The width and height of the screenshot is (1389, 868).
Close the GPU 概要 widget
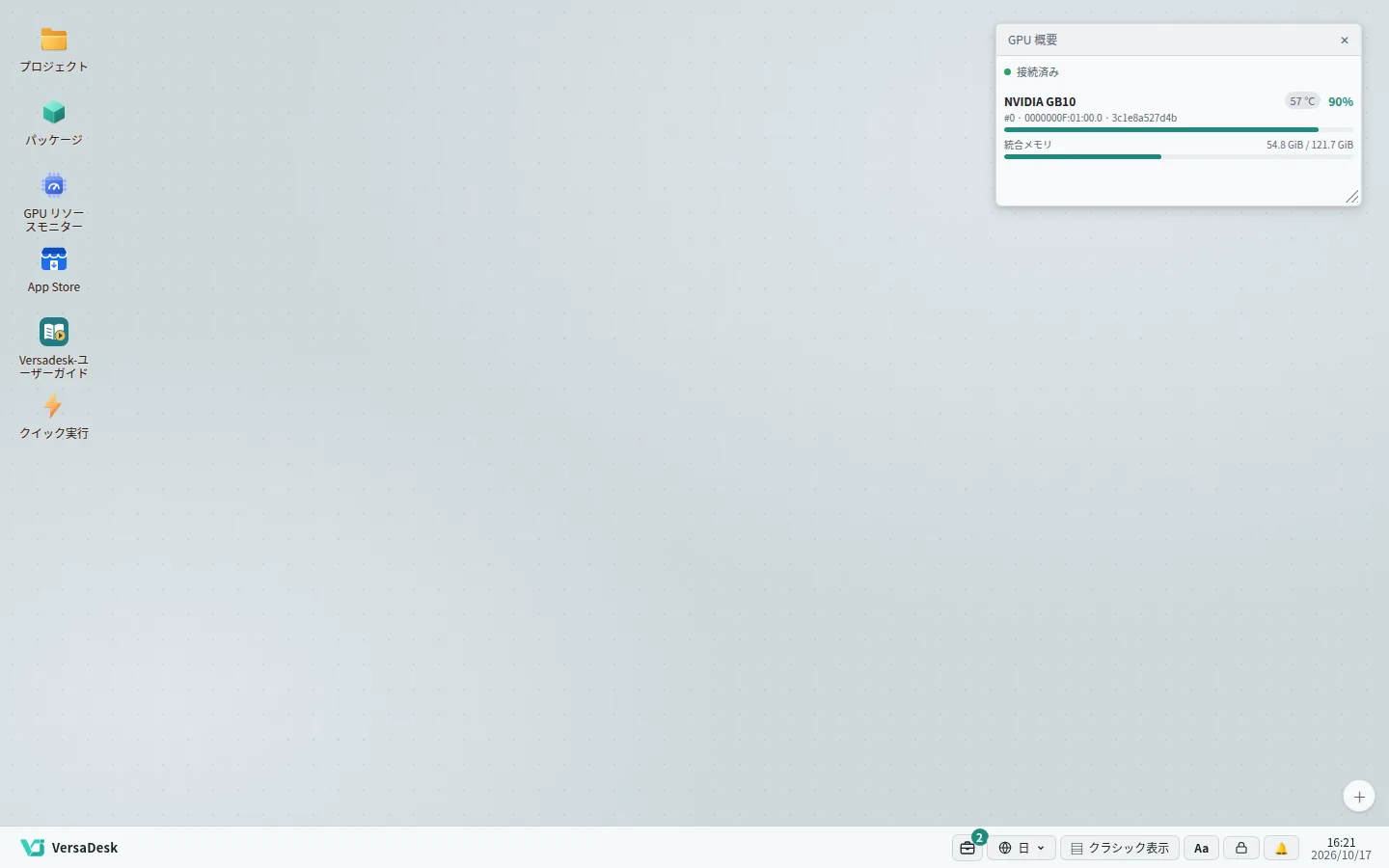(x=1345, y=41)
